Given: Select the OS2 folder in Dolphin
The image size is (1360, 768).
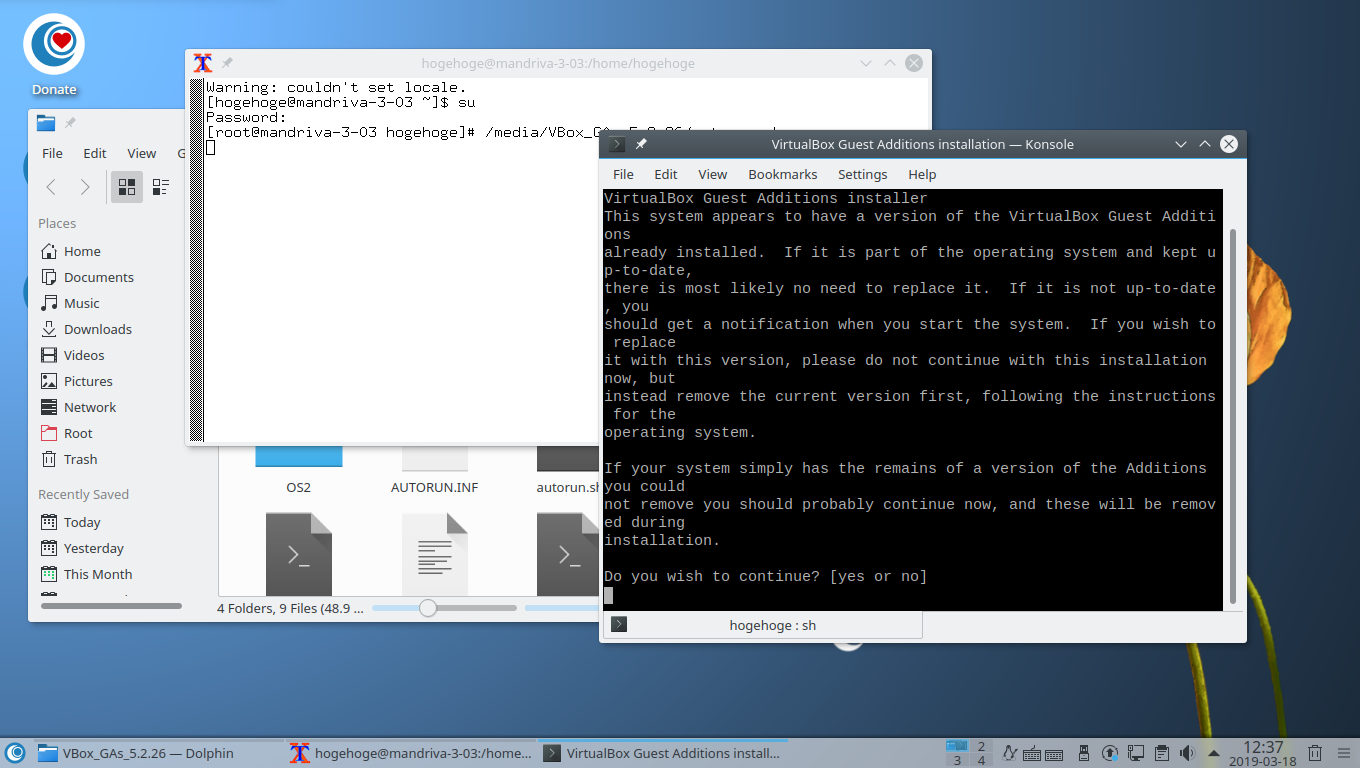Looking at the screenshot, I should coord(298,470).
